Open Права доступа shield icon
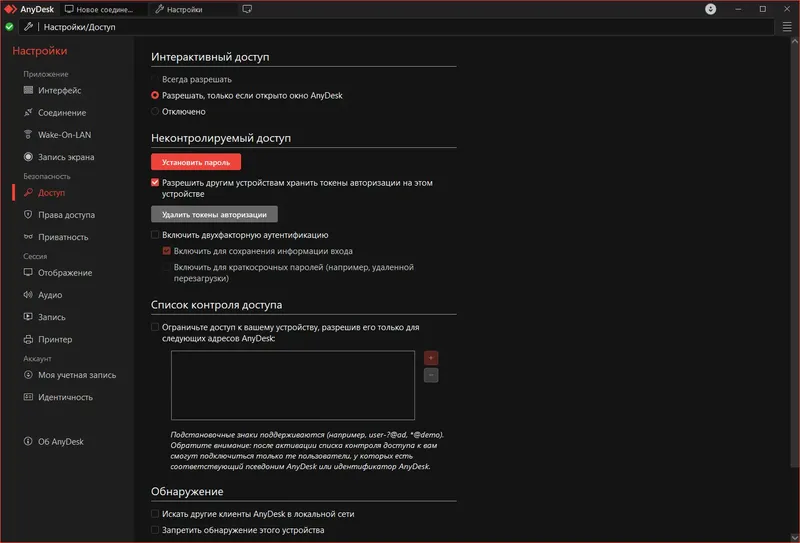The image size is (800, 543). click(x=28, y=214)
